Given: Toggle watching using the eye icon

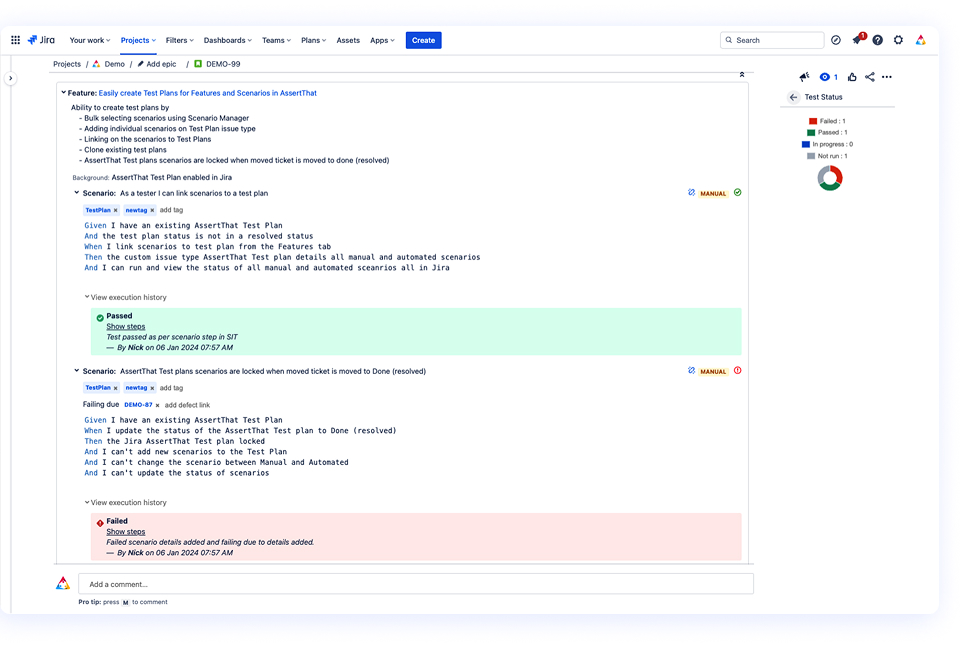Looking at the screenshot, I should [x=826, y=76].
